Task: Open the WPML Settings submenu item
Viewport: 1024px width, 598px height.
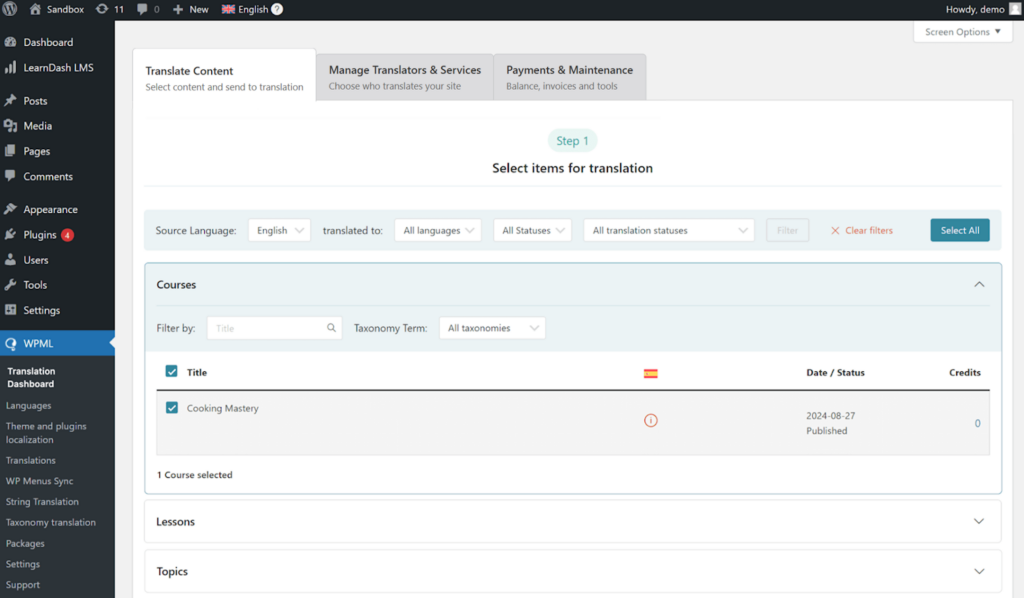Action: pos(23,564)
